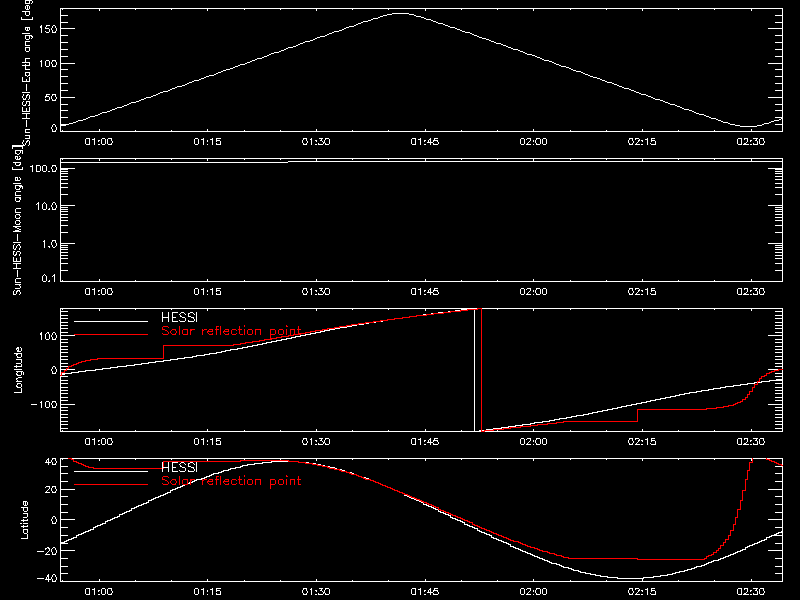Click 01:00 time label under Earth angle plot
The width and height of the screenshot is (800, 600).
(98, 142)
